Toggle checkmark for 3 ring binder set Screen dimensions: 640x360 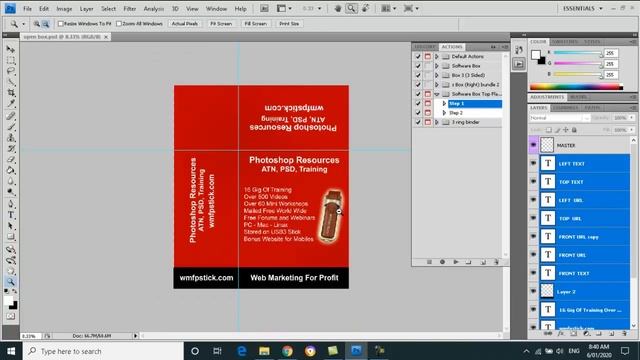tap(418, 122)
